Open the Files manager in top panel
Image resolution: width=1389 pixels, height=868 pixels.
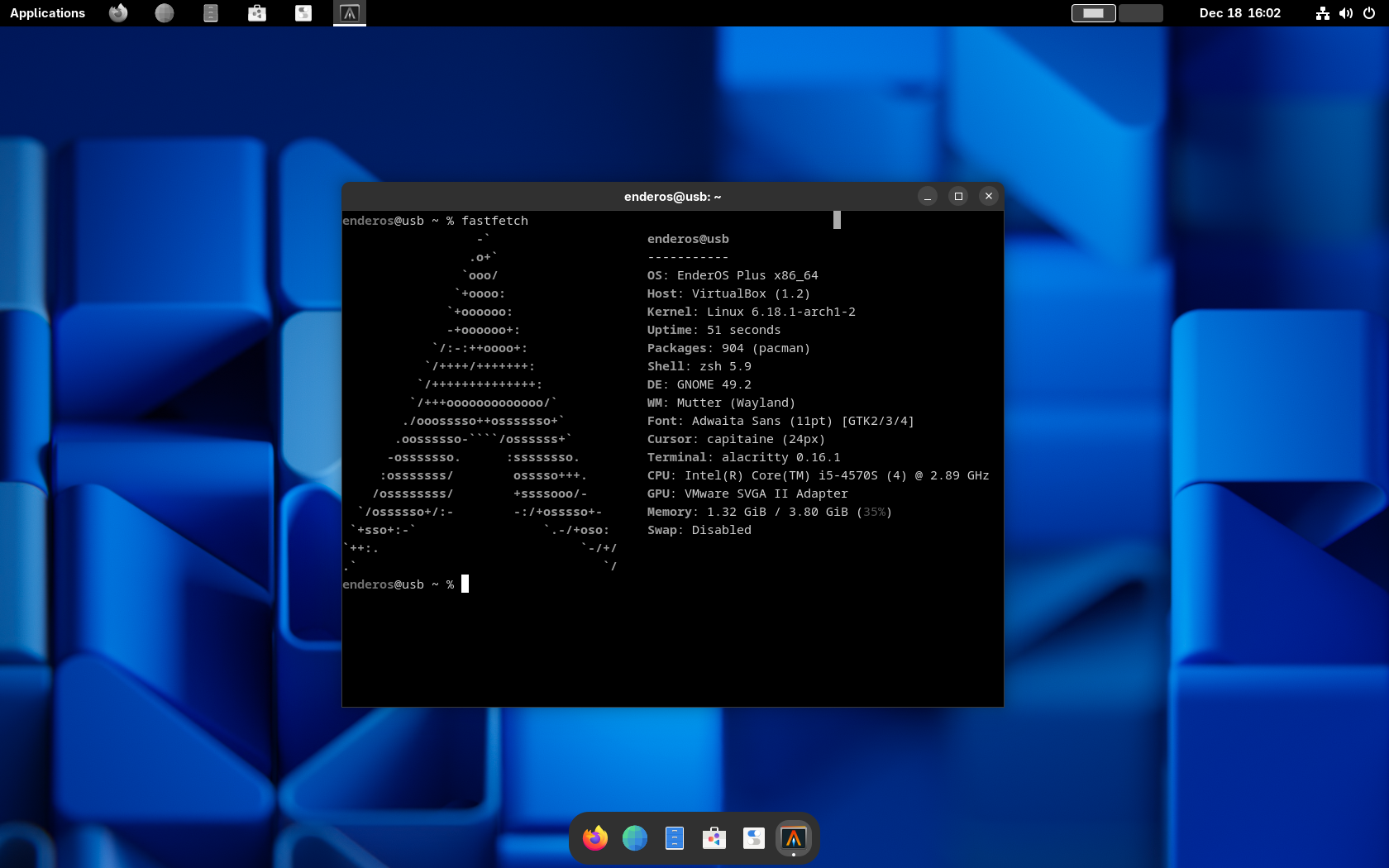click(x=211, y=13)
